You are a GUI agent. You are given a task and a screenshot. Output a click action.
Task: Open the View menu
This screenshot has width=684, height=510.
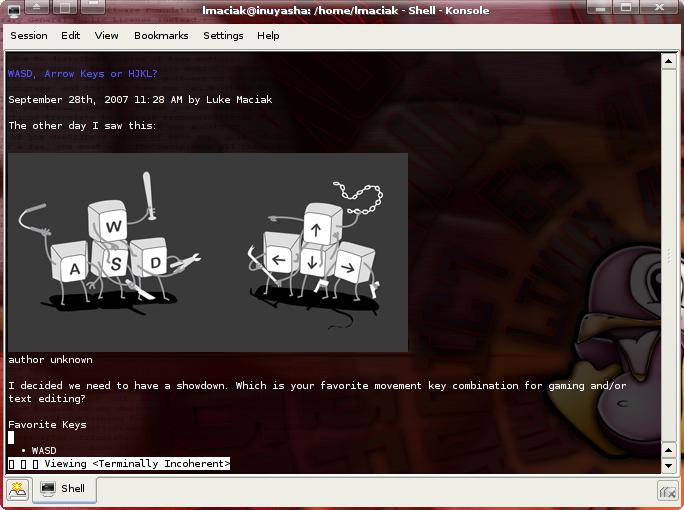click(x=106, y=35)
